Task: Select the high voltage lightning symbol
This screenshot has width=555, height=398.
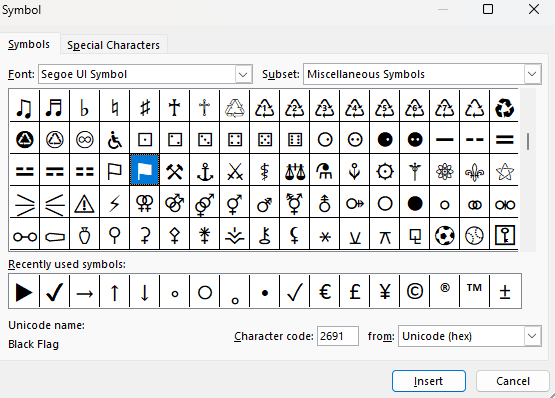Action: [x=114, y=203]
